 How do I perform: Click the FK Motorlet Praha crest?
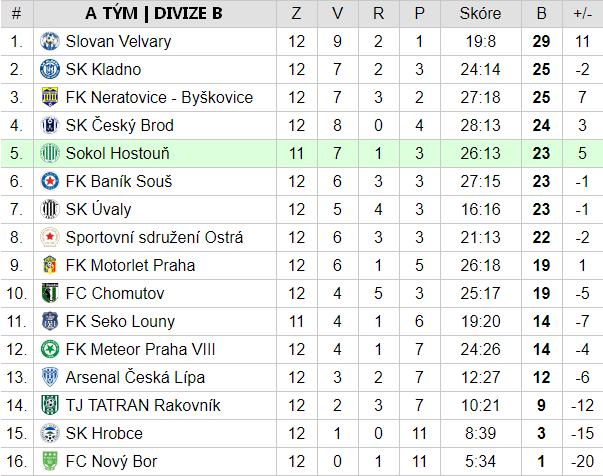(50, 265)
